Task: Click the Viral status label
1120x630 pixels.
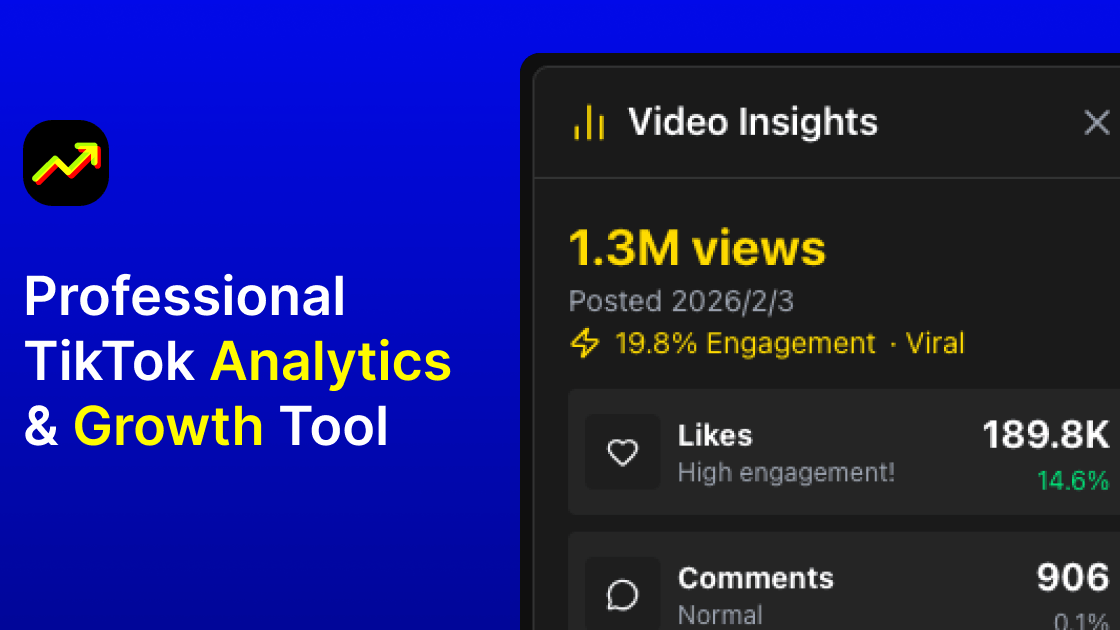Action: pyautogui.click(x=935, y=344)
